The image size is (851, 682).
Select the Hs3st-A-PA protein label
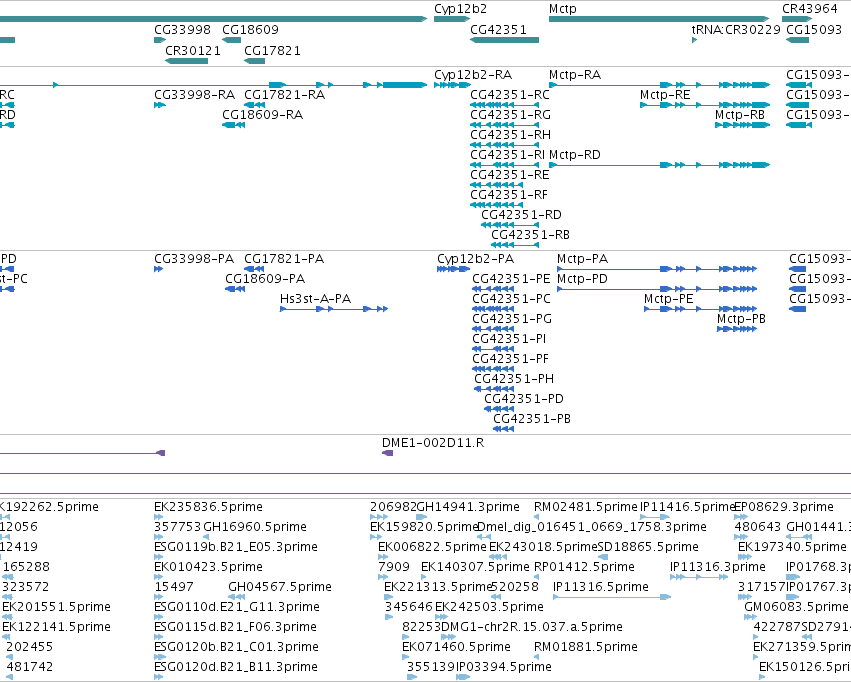tap(315, 299)
